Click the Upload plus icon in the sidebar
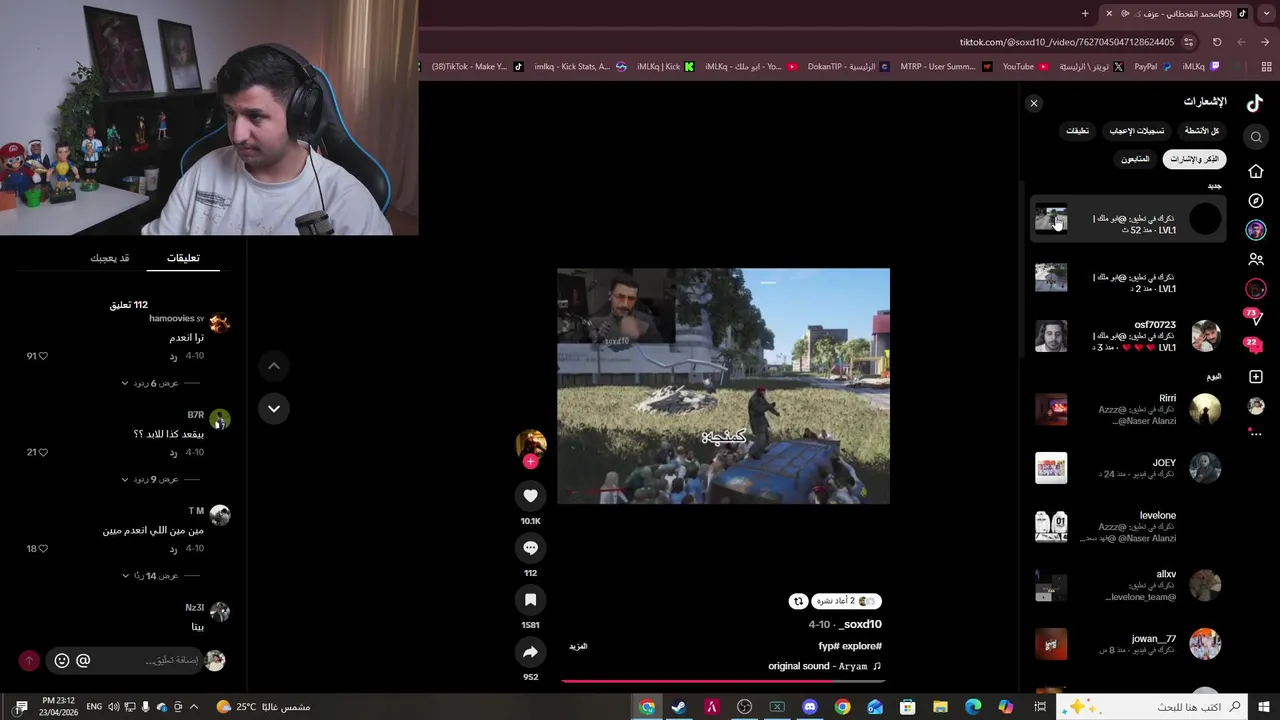1280x720 pixels. [1256, 377]
